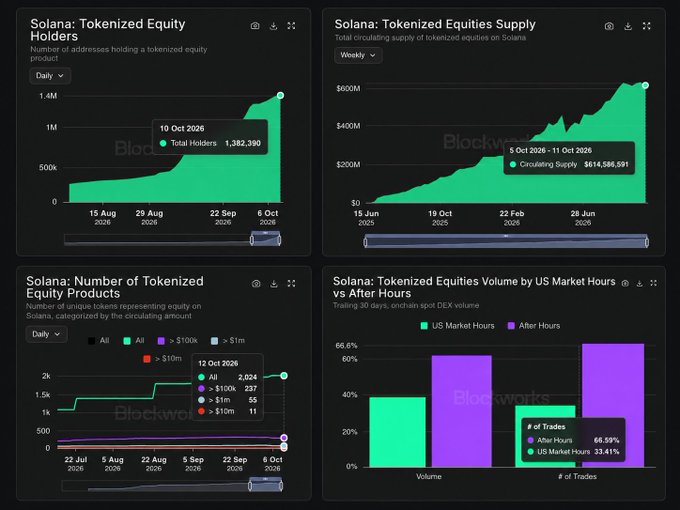Open Weekly interval dropdown on Equities Supply chart
Screen dimensions: 680x510
coord(358,55)
